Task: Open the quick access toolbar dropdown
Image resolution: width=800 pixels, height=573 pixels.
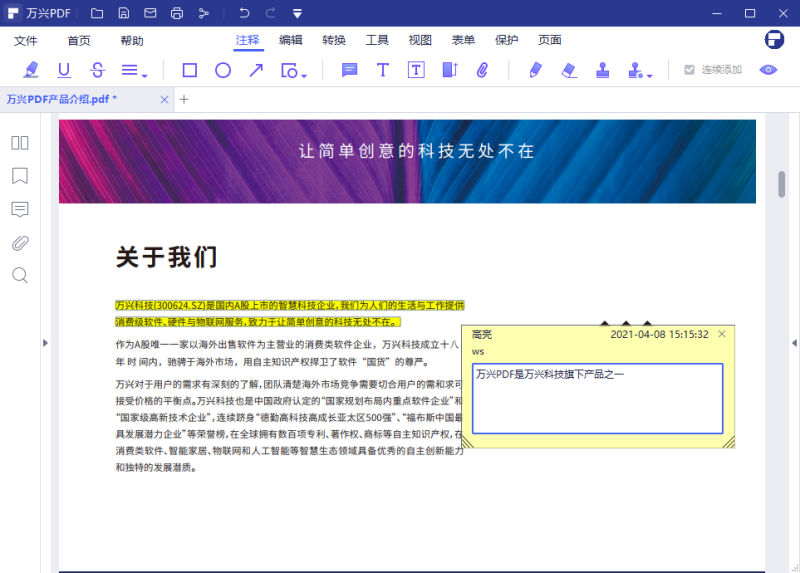Action: (x=297, y=13)
